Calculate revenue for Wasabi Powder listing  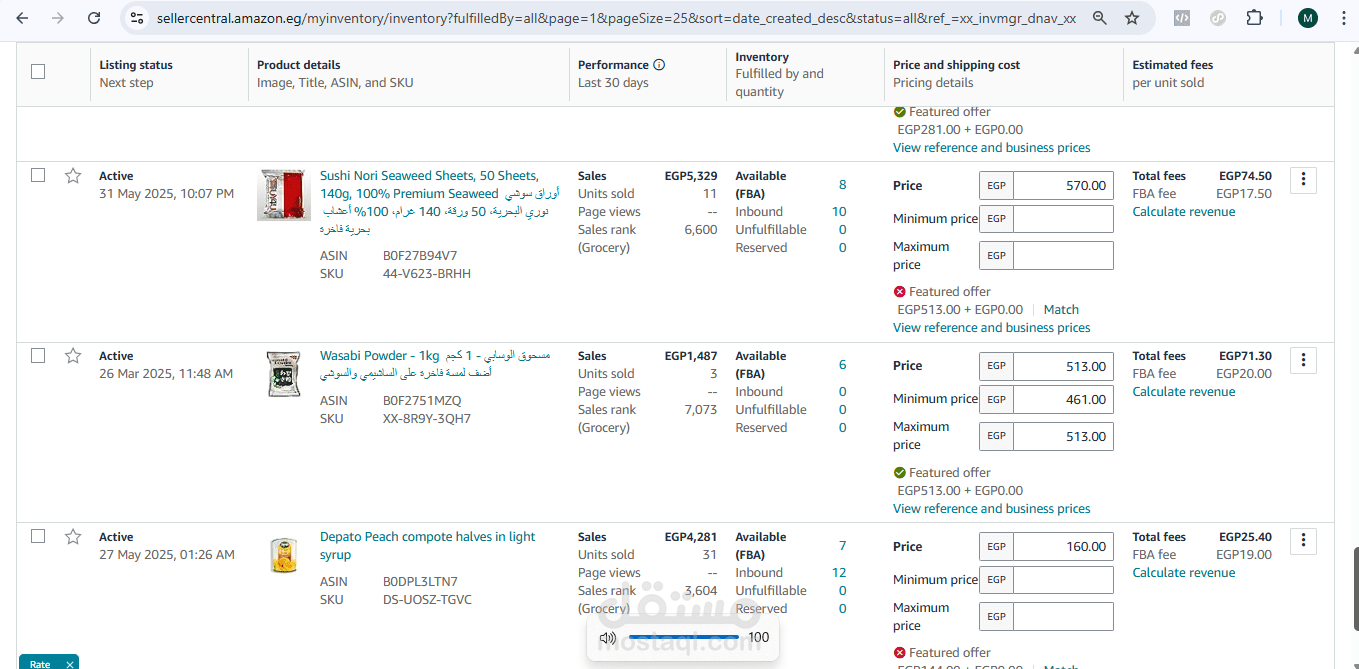coord(1183,392)
